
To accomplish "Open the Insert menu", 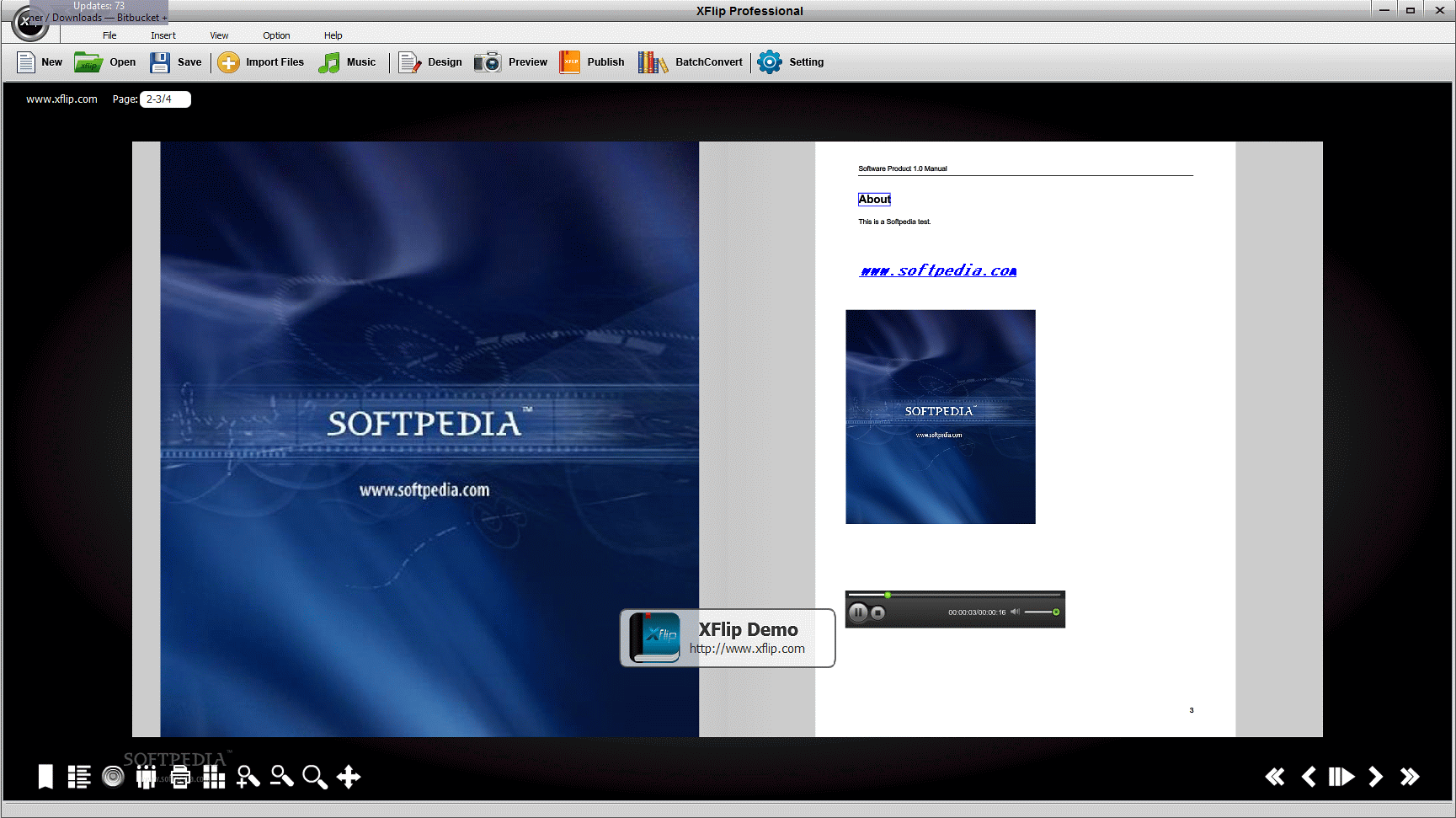I will point(163,35).
